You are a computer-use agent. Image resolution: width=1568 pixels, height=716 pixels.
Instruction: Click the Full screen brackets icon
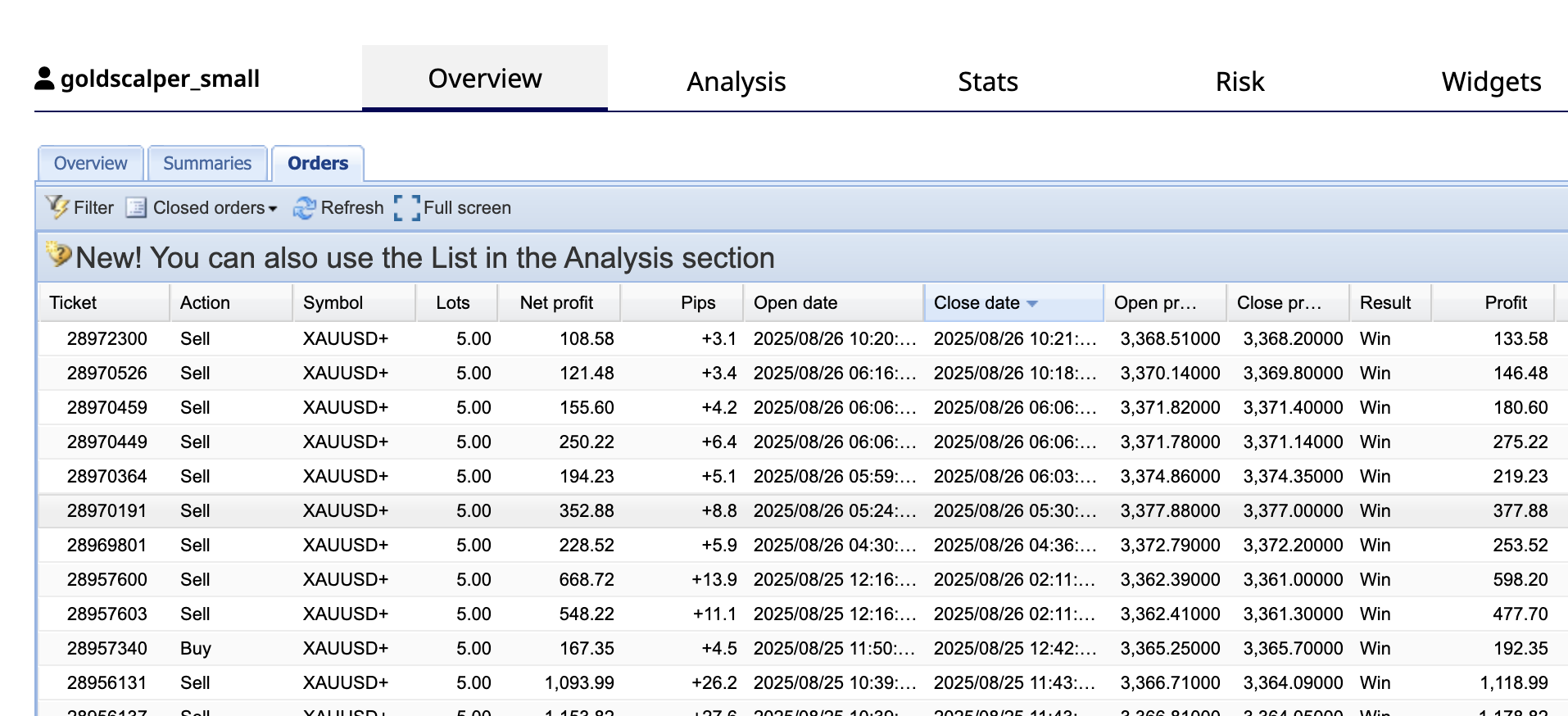[x=406, y=208]
